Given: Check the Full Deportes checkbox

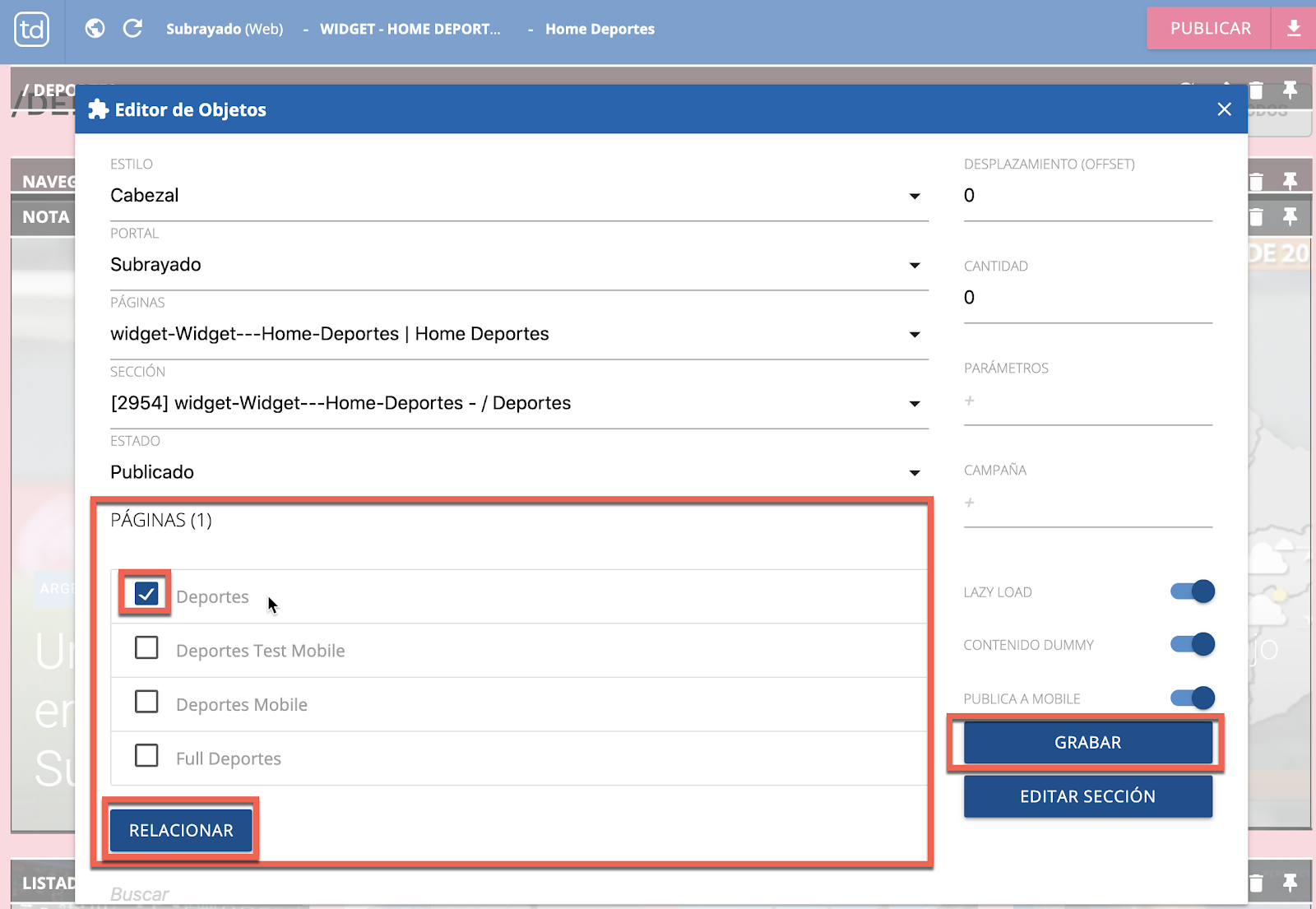Looking at the screenshot, I should click(146, 756).
